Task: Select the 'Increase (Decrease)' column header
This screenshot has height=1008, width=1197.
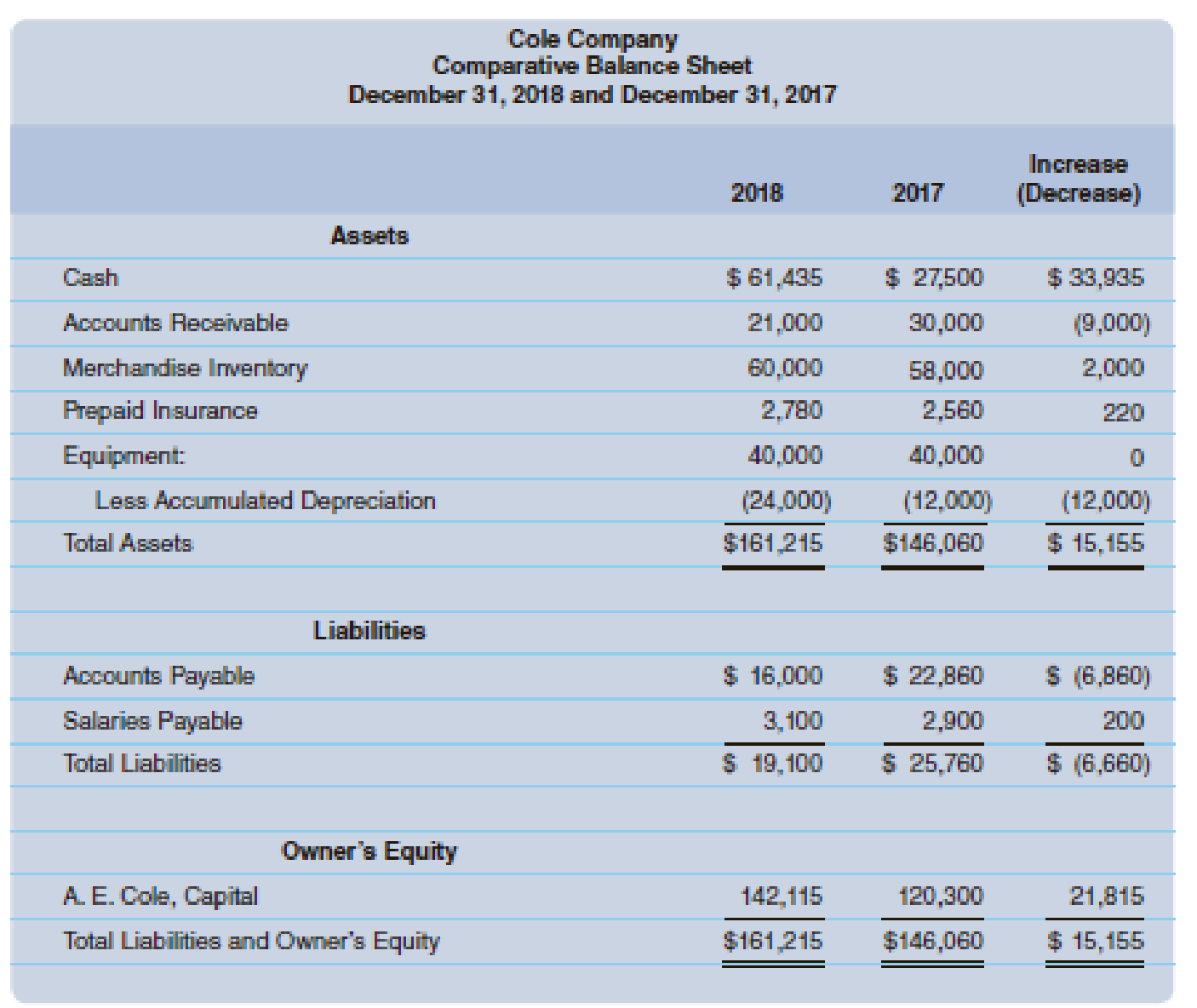Action: [x=1078, y=178]
